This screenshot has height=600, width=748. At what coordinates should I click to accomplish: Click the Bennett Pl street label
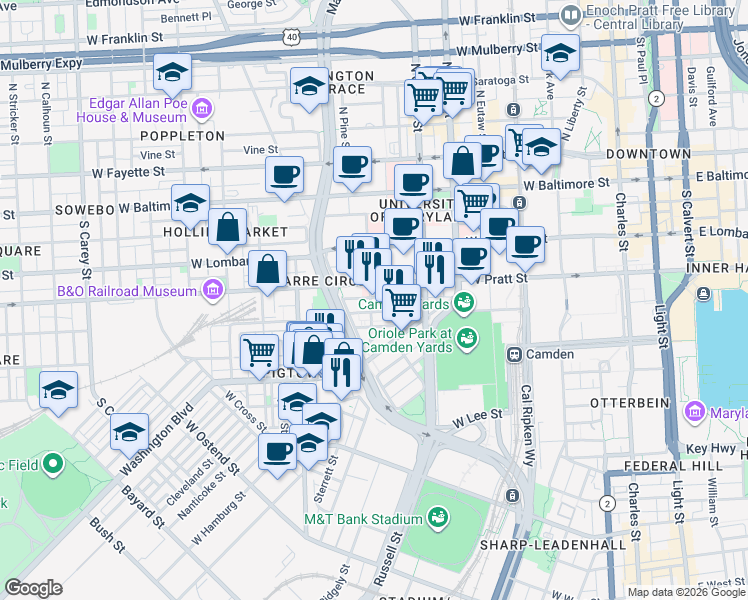coord(186,18)
